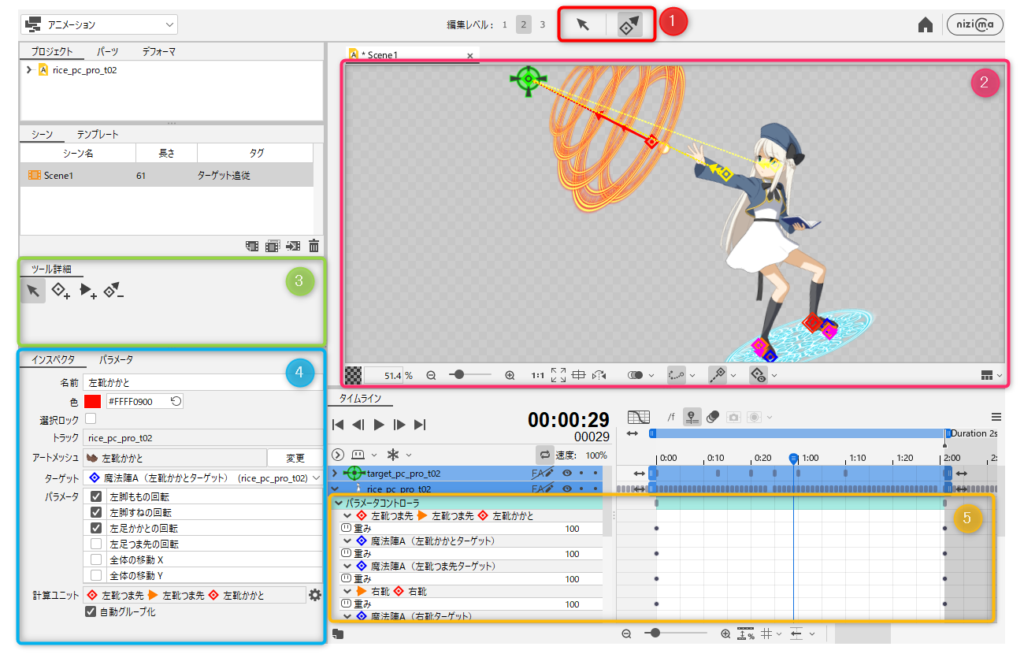Zoom in the timeline
Screen dimensions: 1024x654
pos(725,634)
